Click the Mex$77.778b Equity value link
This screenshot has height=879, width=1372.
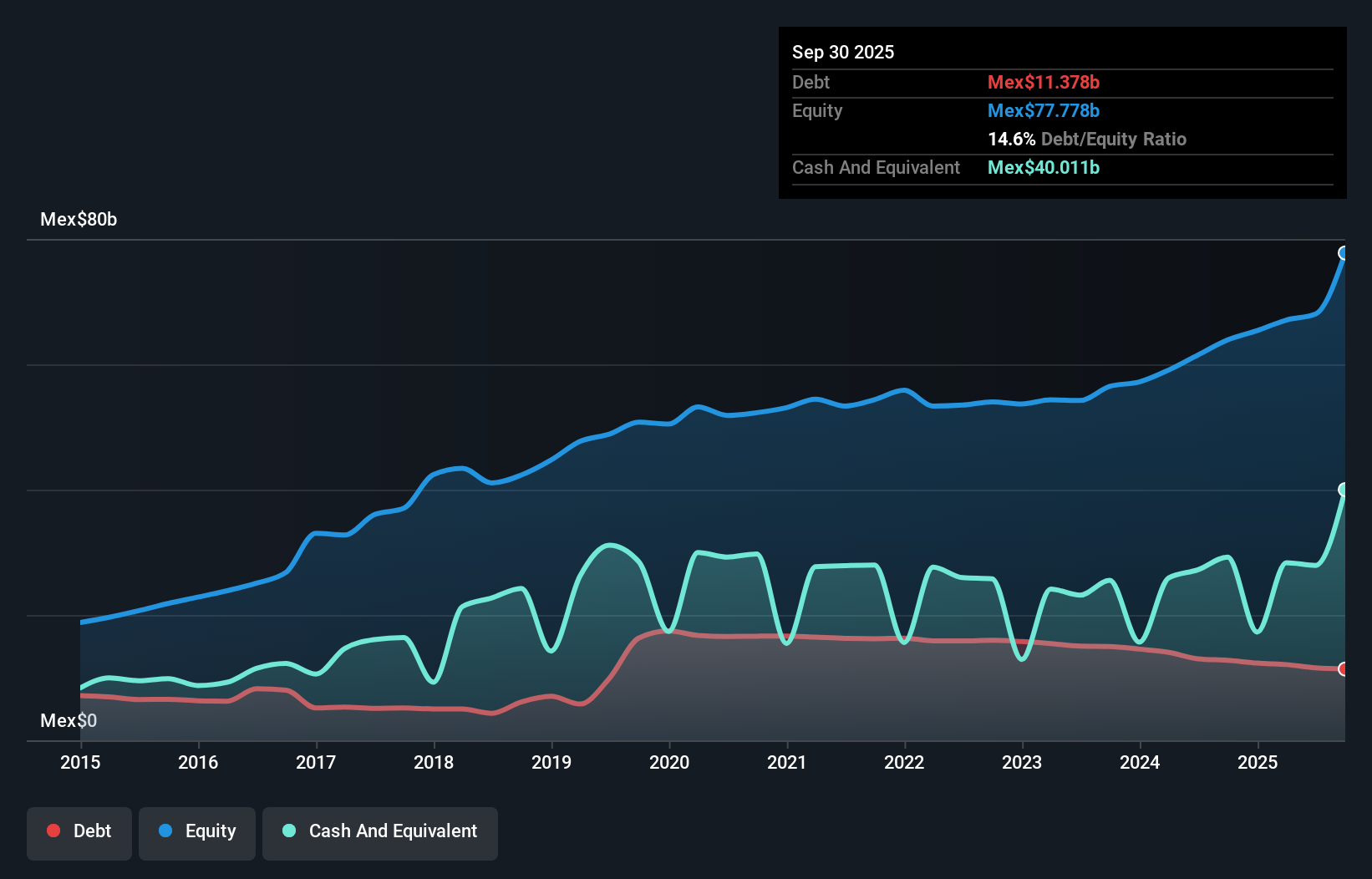click(1044, 110)
